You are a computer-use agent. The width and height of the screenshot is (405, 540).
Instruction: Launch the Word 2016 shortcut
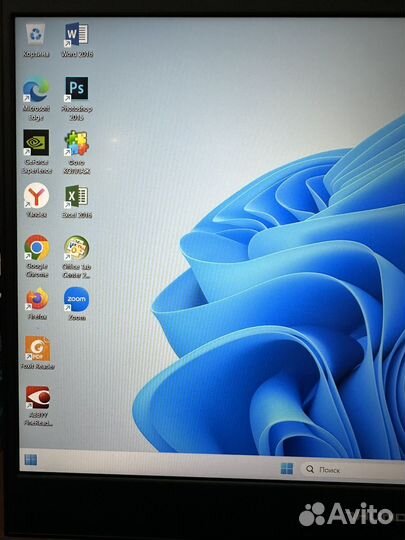point(76,40)
